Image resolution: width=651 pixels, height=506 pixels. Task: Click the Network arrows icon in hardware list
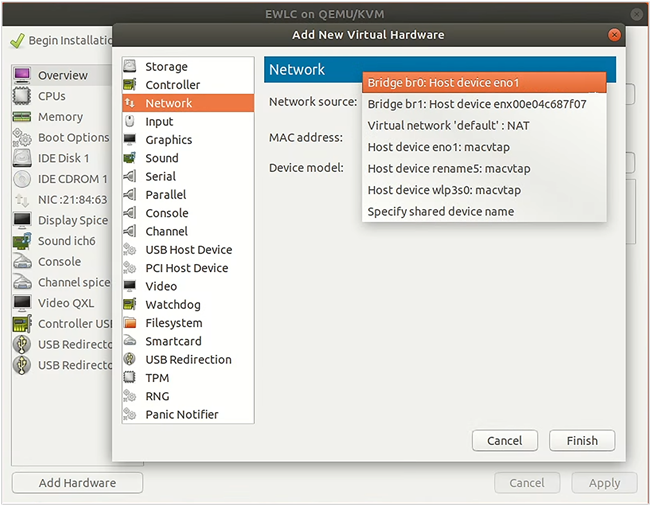tap(130, 103)
